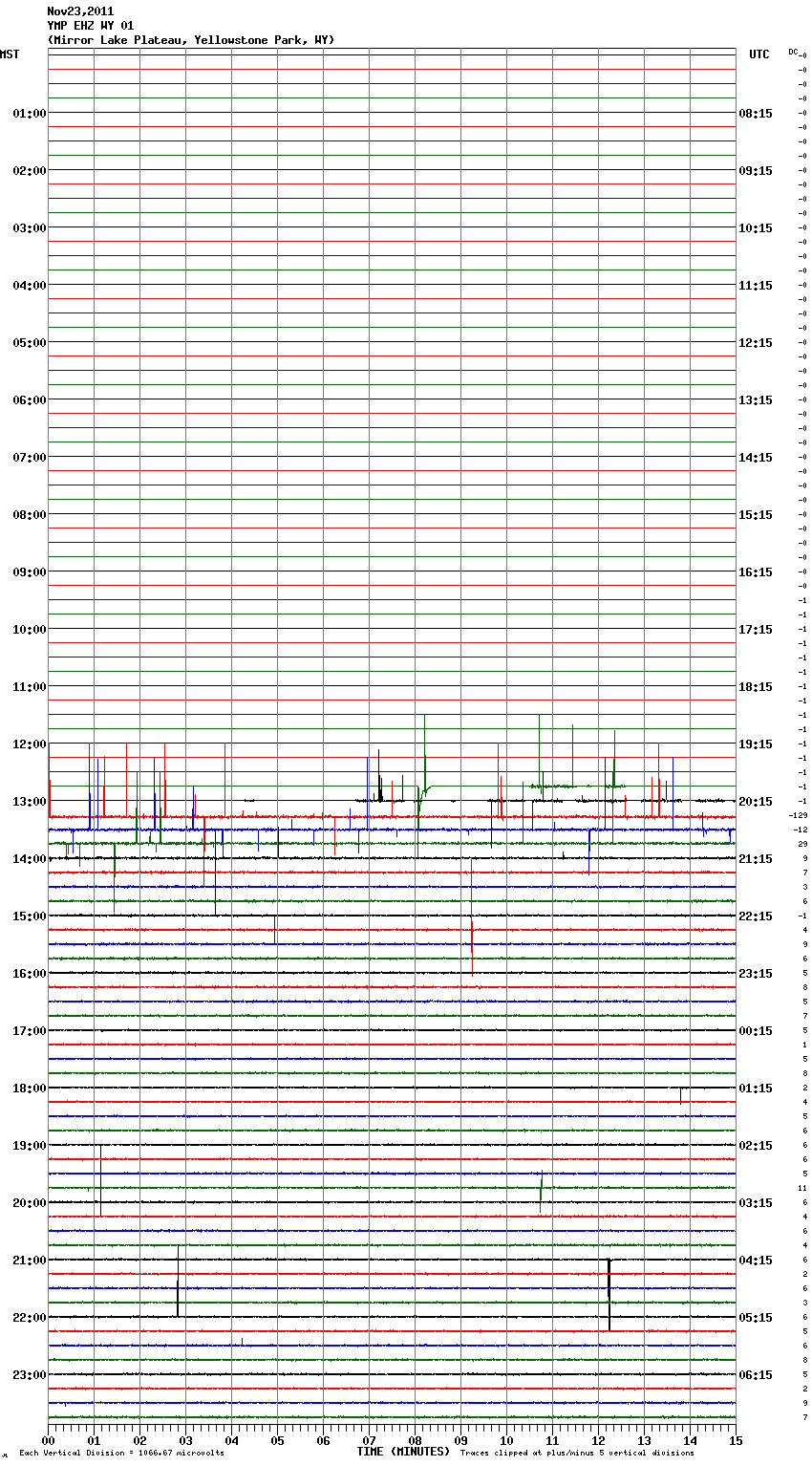Click the UTC time label "21:15"
The width and height of the screenshot is (812, 1466).
tap(756, 859)
